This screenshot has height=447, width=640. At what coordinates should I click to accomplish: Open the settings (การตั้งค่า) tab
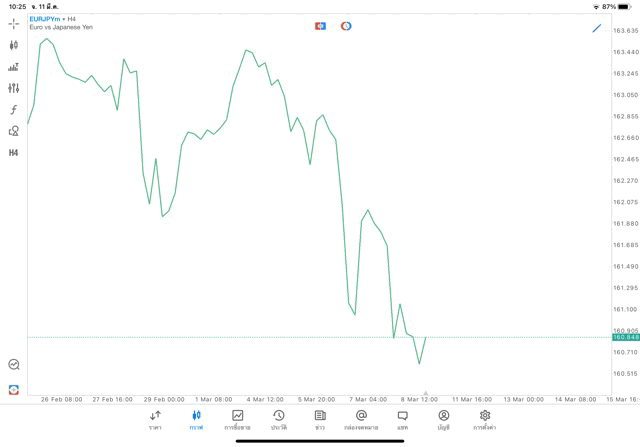pyautogui.click(x=485, y=419)
